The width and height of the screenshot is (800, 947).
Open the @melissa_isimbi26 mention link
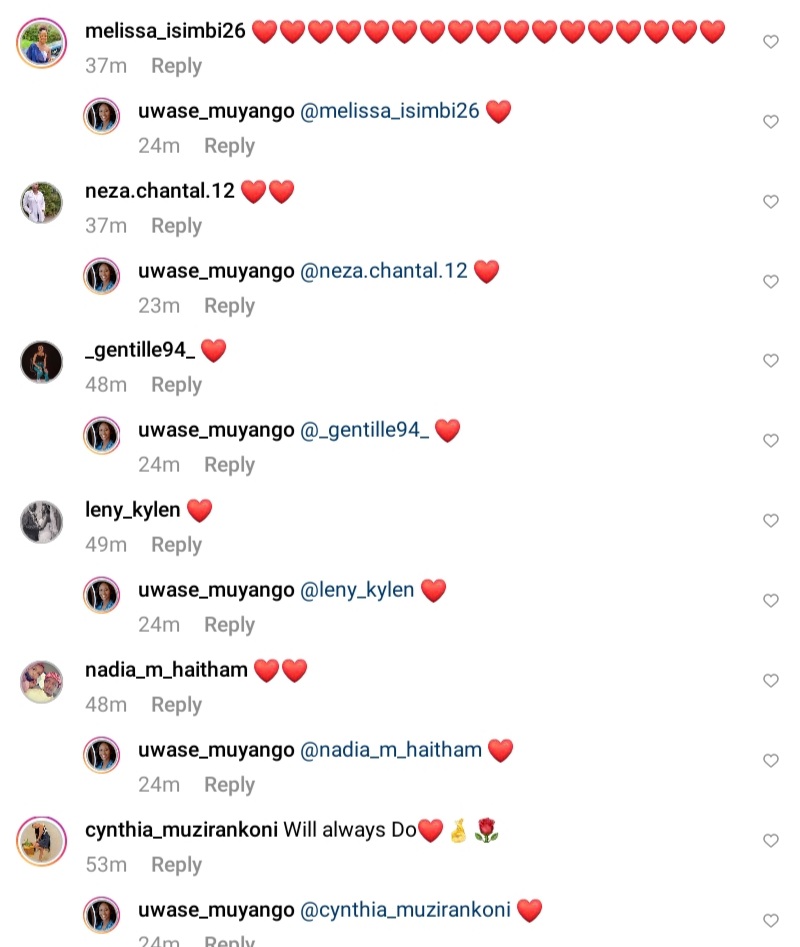389,111
